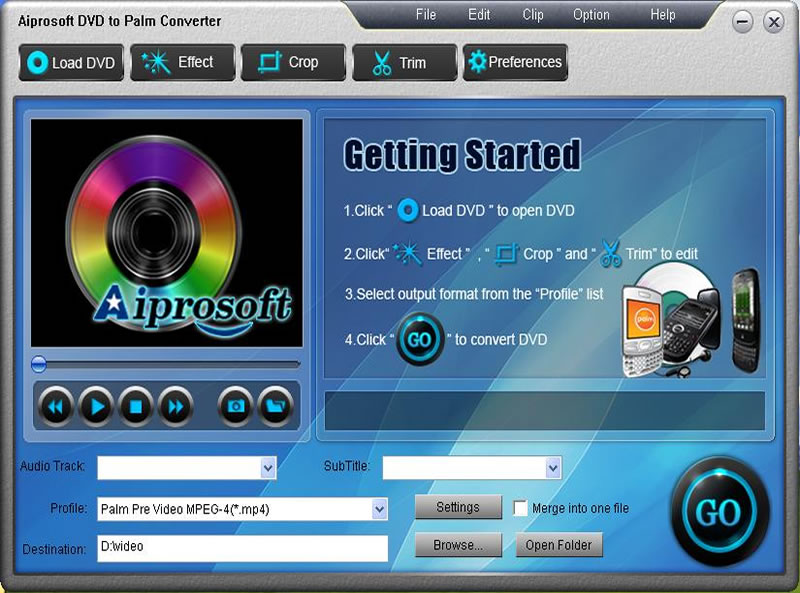Viewport: 800px width, 593px height.
Task: Open the Trim scissors tool
Action: tap(402, 63)
